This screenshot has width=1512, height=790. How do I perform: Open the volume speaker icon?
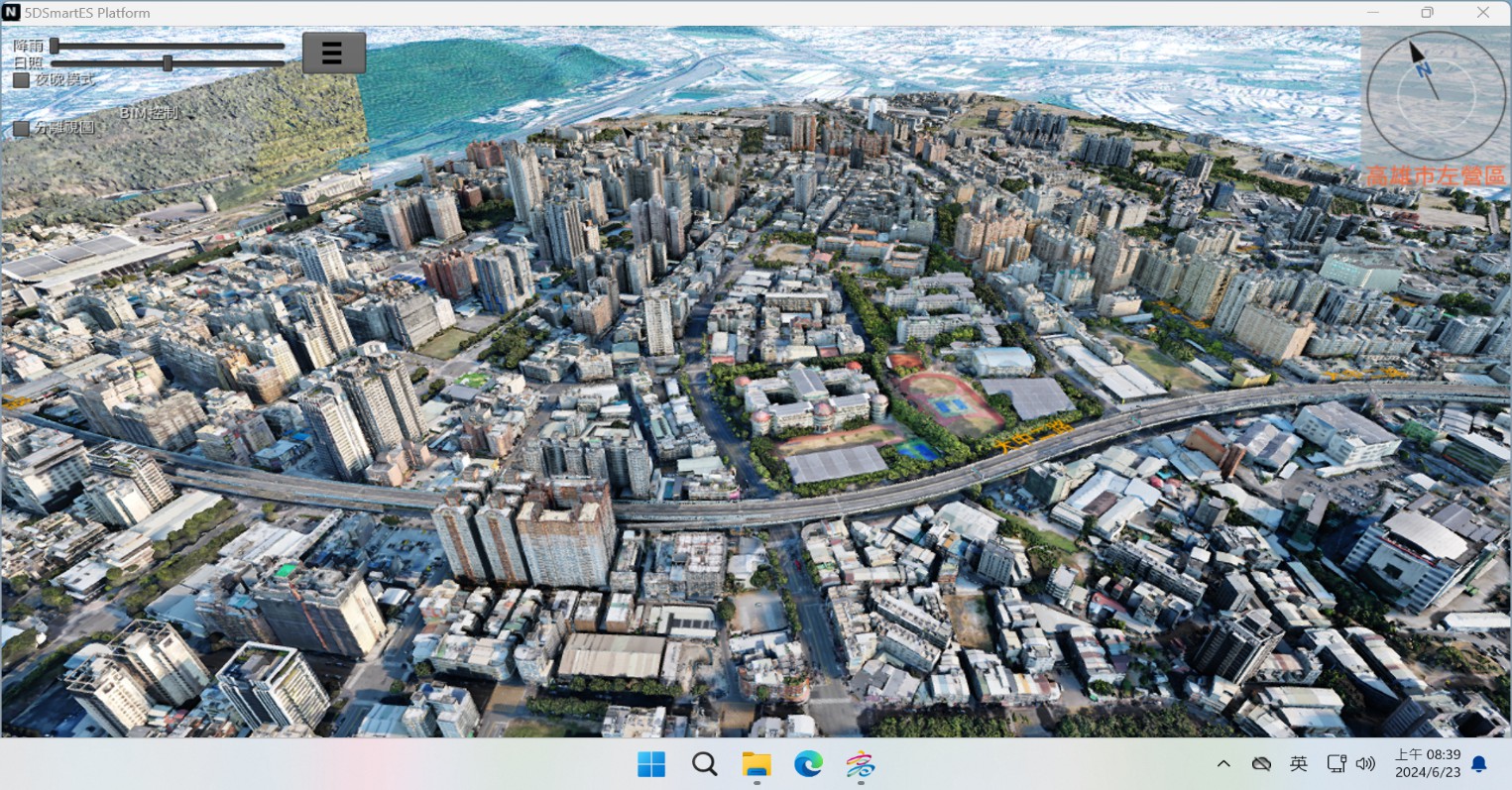coord(1365,763)
